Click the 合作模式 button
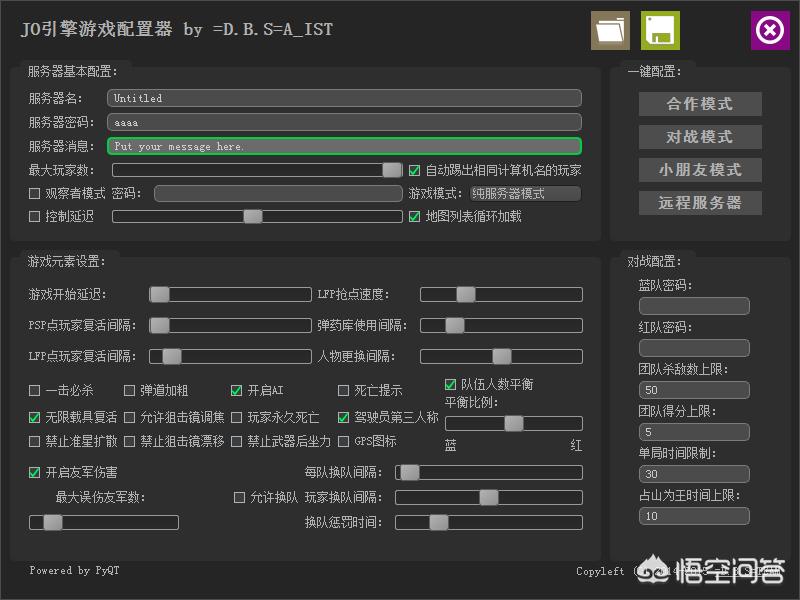The image size is (800, 600). pyautogui.click(x=700, y=104)
